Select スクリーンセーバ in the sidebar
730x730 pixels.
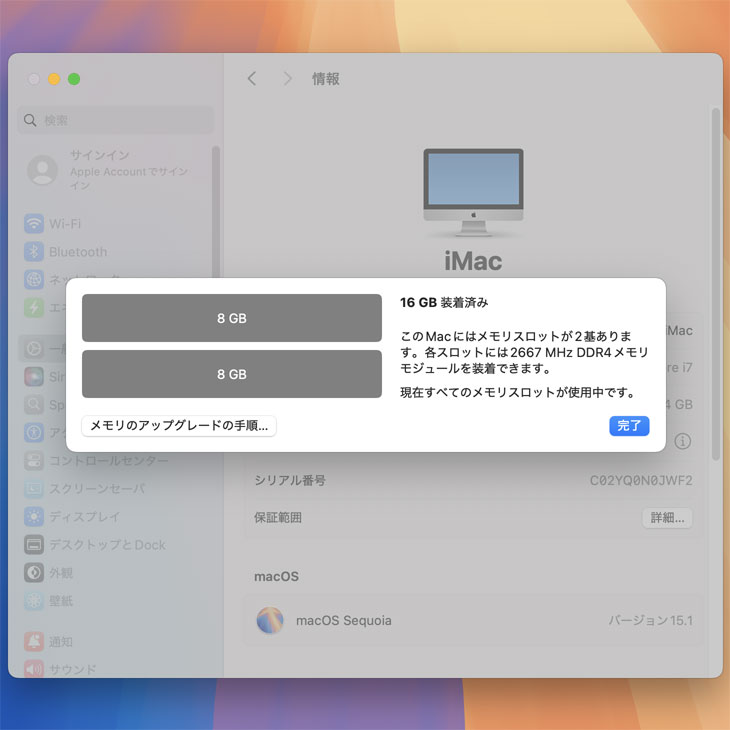(96, 489)
